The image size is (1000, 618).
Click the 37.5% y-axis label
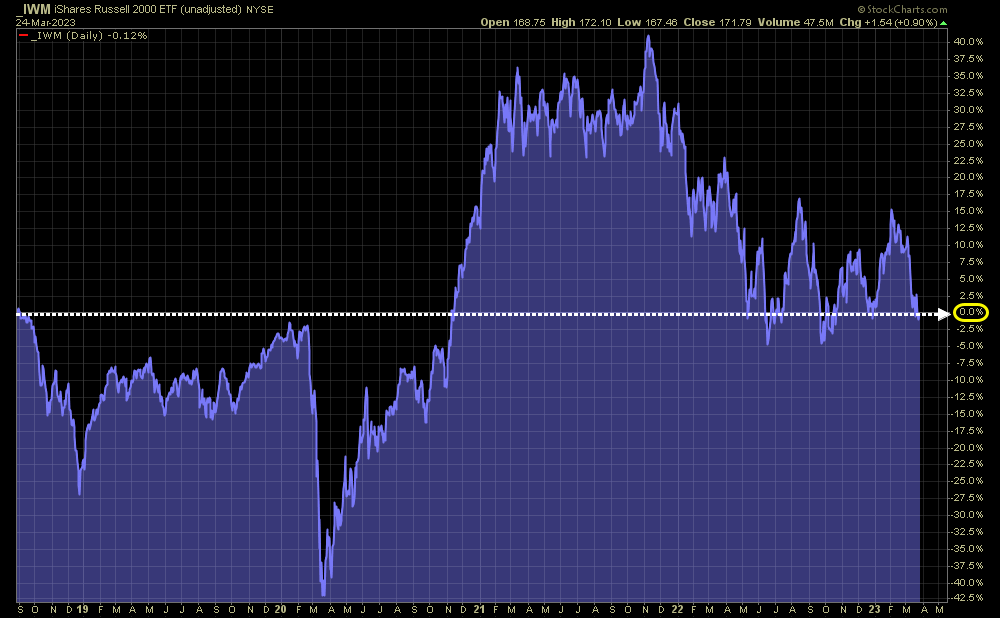click(968, 59)
